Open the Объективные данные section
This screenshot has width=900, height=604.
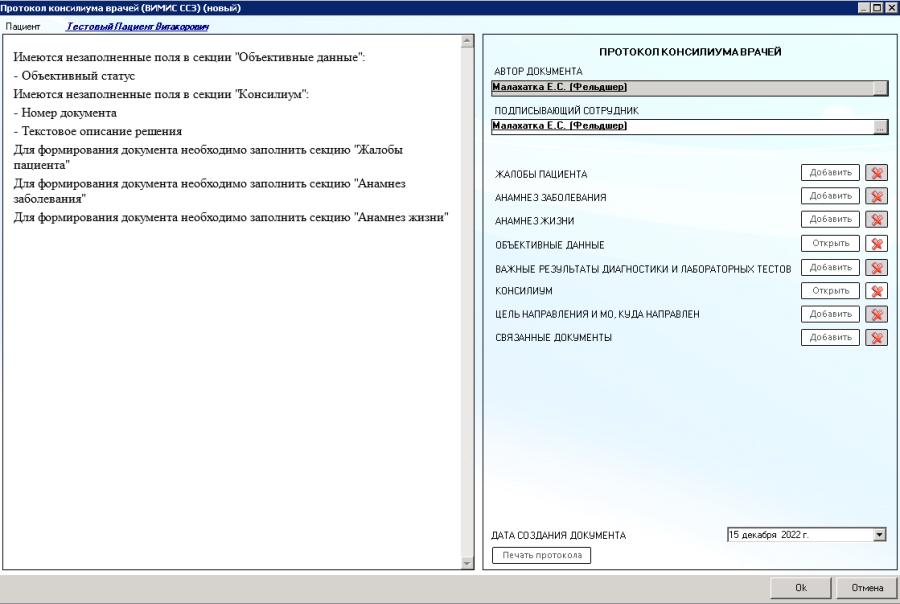[x=831, y=243]
